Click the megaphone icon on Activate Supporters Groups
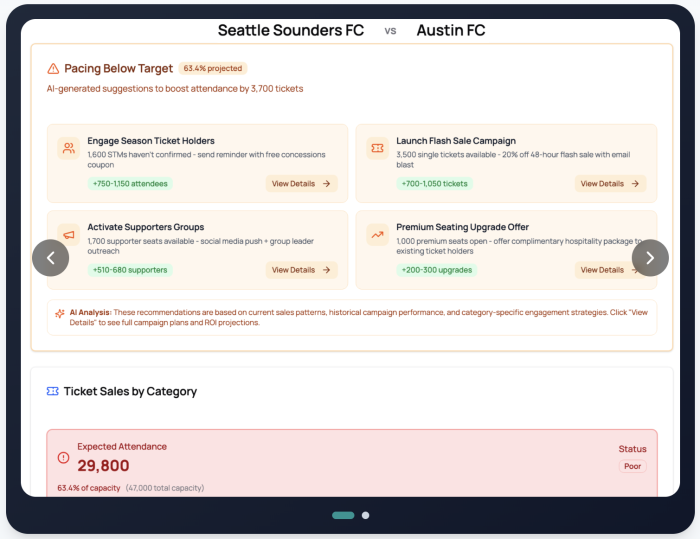This screenshot has width=700, height=539. 68,234
